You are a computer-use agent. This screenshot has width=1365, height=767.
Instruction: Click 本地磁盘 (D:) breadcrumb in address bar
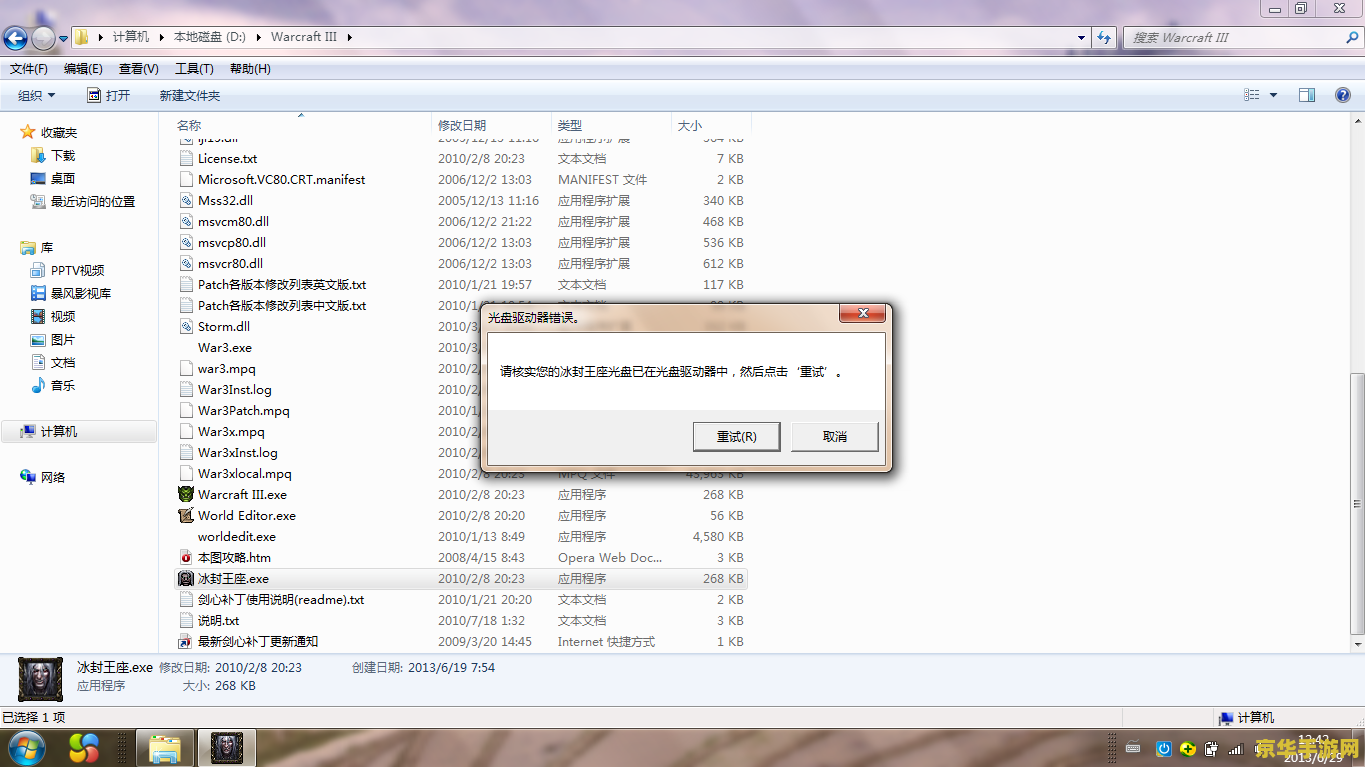coord(209,37)
